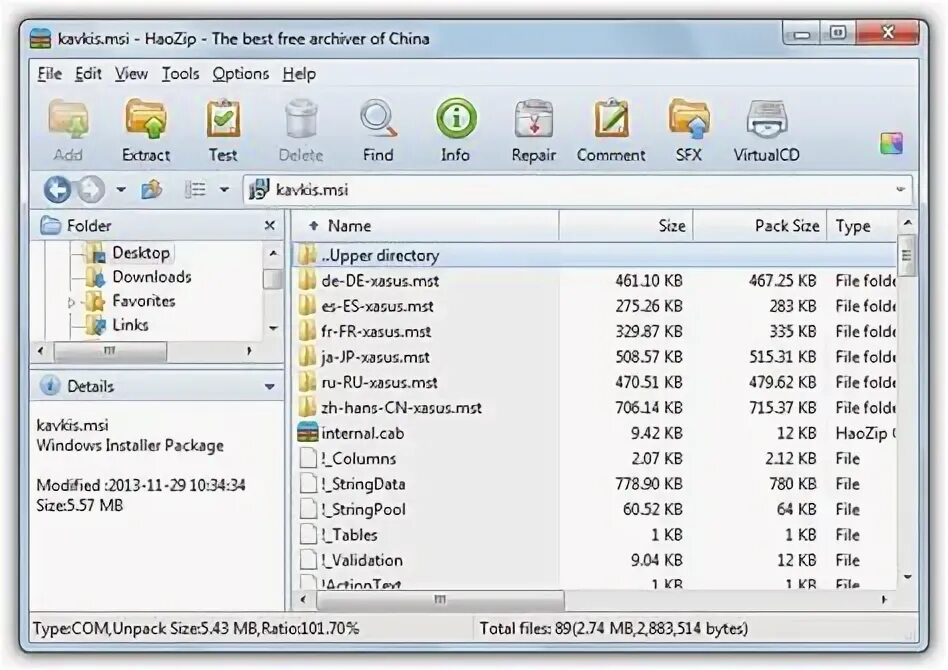Select Downloads in folder tree
The height and width of the screenshot is (670, 948).
click(x=152, y=277)
